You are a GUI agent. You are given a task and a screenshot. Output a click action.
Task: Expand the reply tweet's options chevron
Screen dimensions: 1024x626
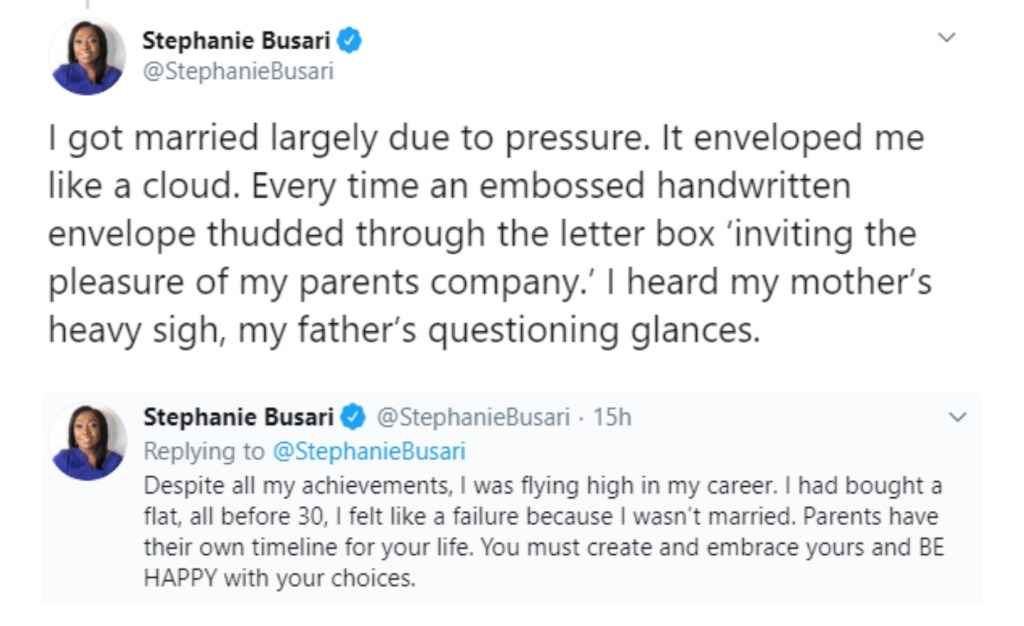(957, 416)
